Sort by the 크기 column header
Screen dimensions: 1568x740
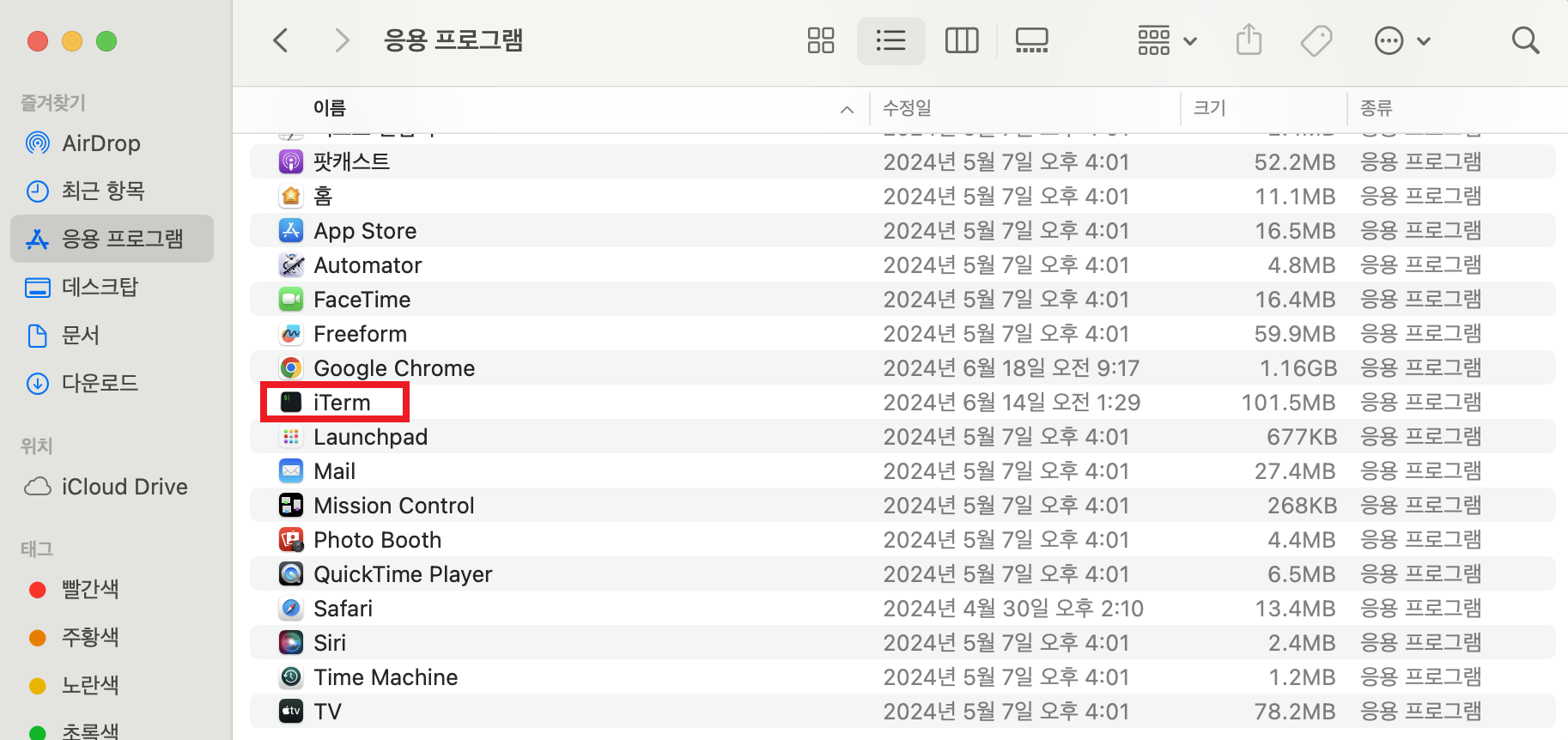click(1209, 108)
